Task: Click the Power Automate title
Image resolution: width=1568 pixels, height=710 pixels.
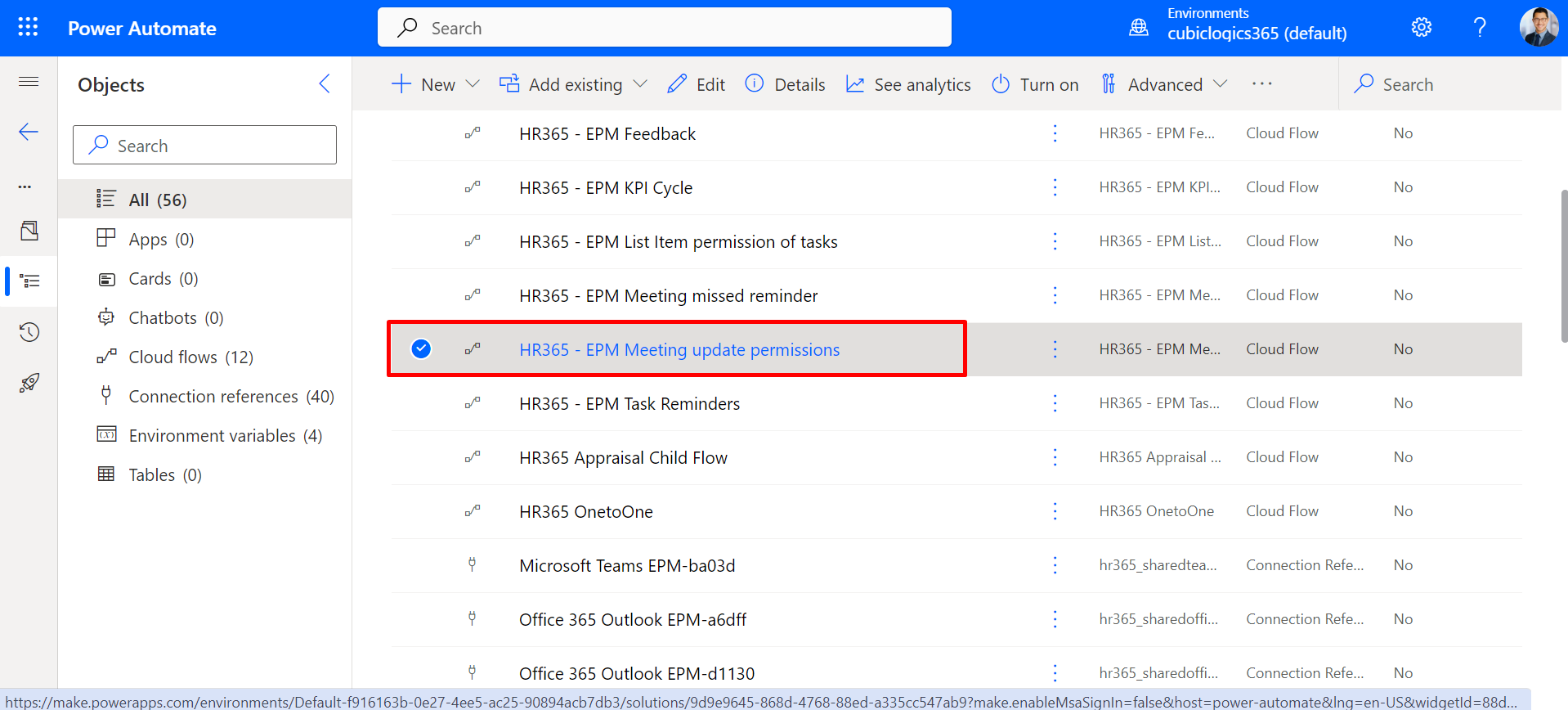Action: click(142, 28)
